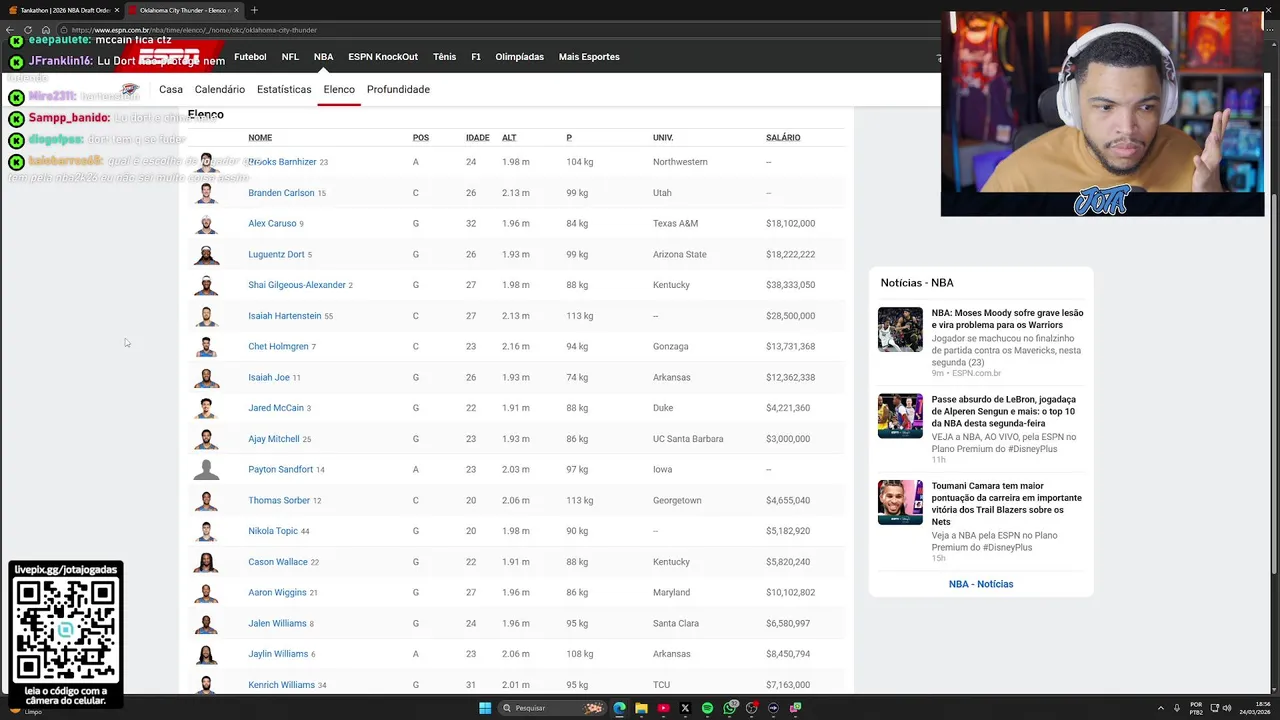The width and height of the screenshot is (1280, 720).
Task: Open the POR PTB2 language switcher
Action: (x=1196, y=708)
